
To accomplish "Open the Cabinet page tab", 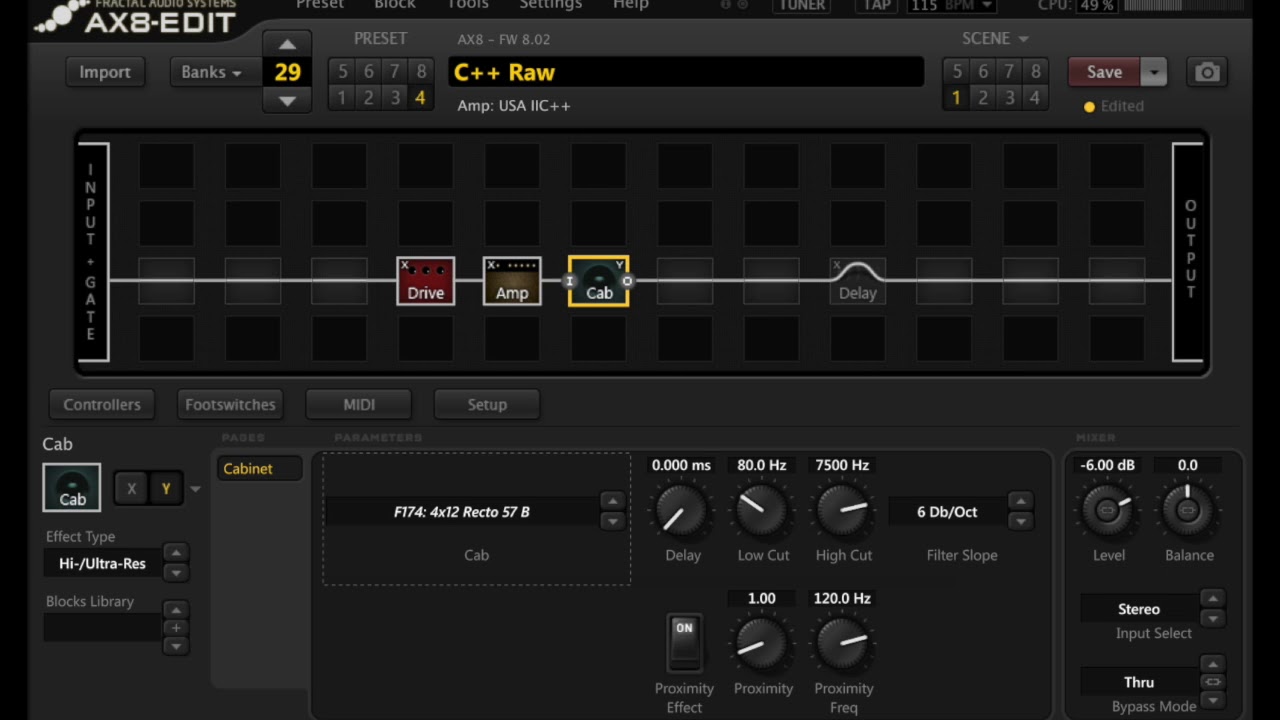I will click(258, 468).
